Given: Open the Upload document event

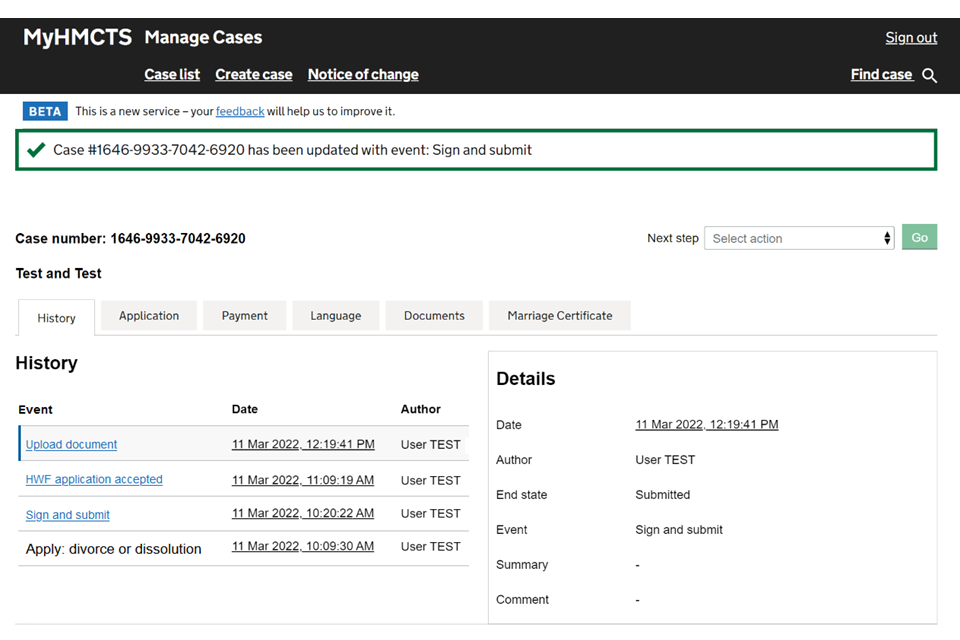Looking at the screenshot, I should pos(71,445).
